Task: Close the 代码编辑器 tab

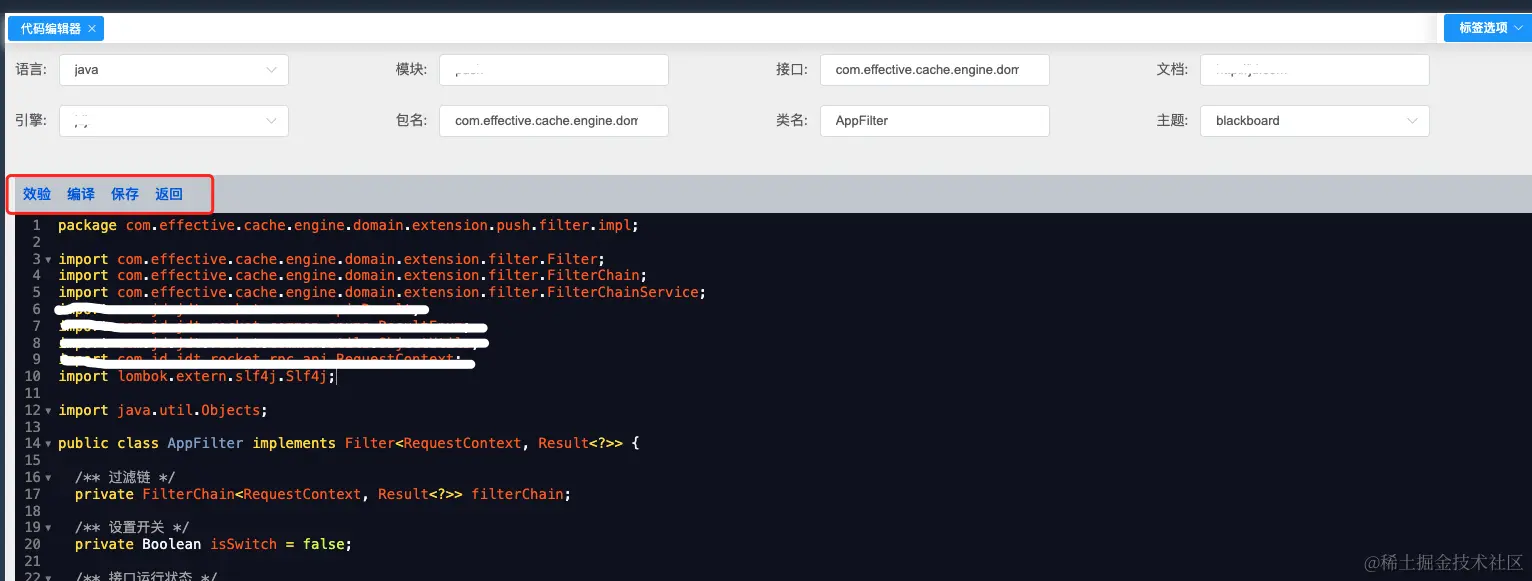Action: click(92, 29)
